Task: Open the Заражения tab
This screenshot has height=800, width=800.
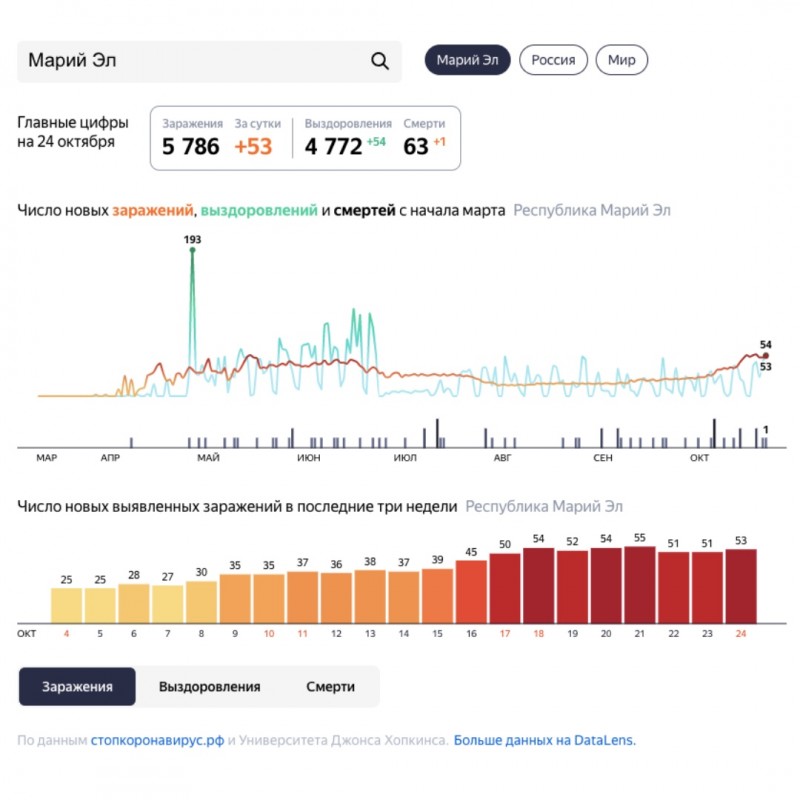Action: click(x=77, y=687)
